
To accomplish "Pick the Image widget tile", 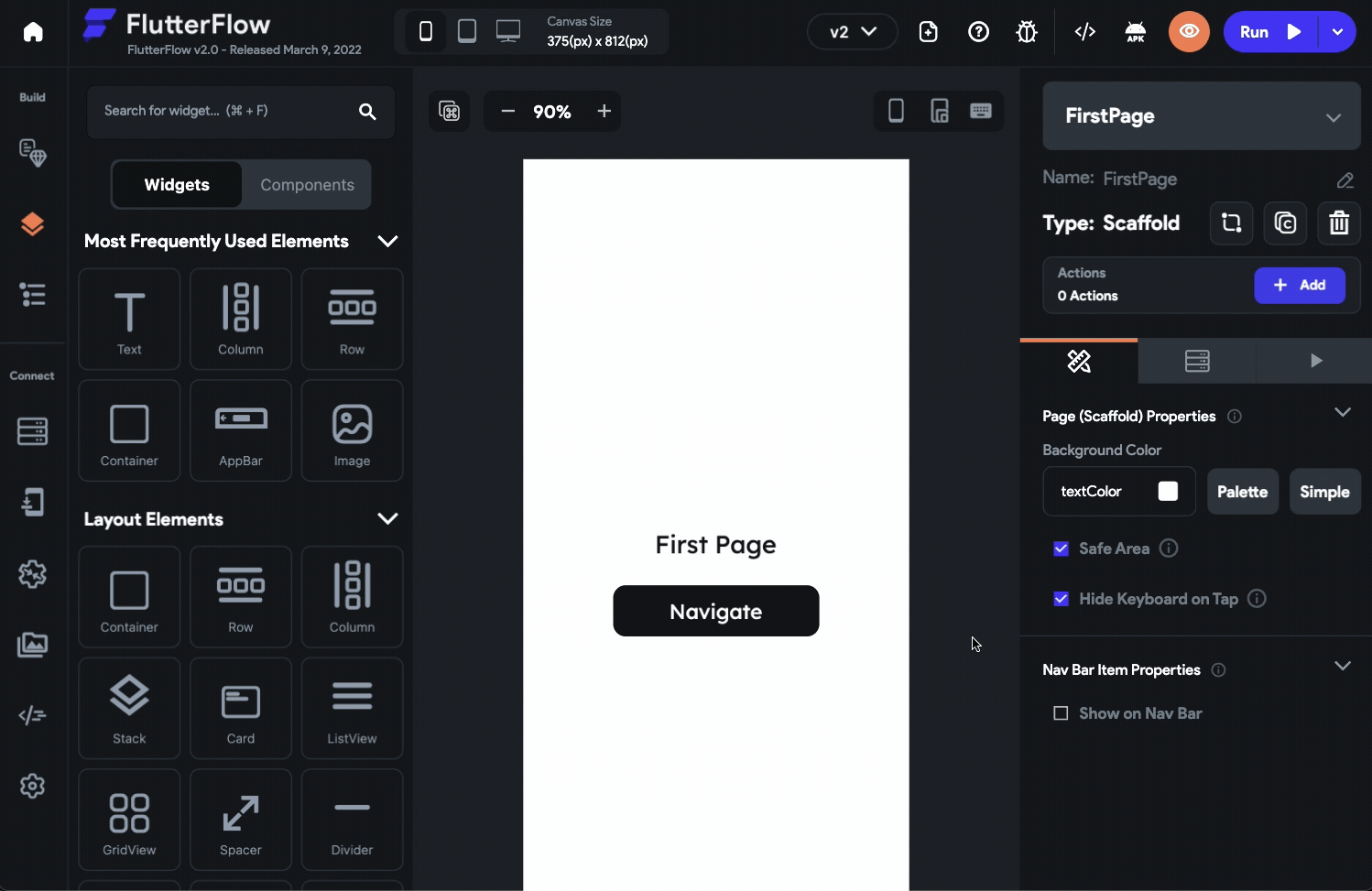I will 352,430.
